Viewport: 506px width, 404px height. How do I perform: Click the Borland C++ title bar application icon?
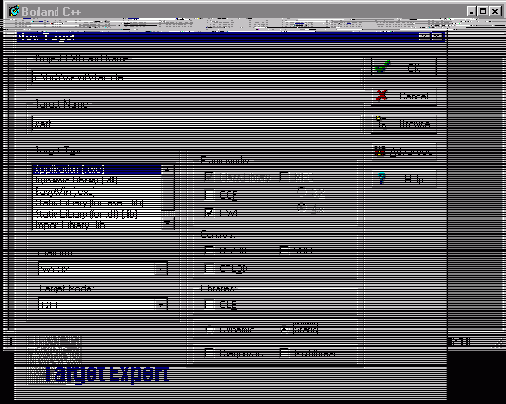coord(14,11)
